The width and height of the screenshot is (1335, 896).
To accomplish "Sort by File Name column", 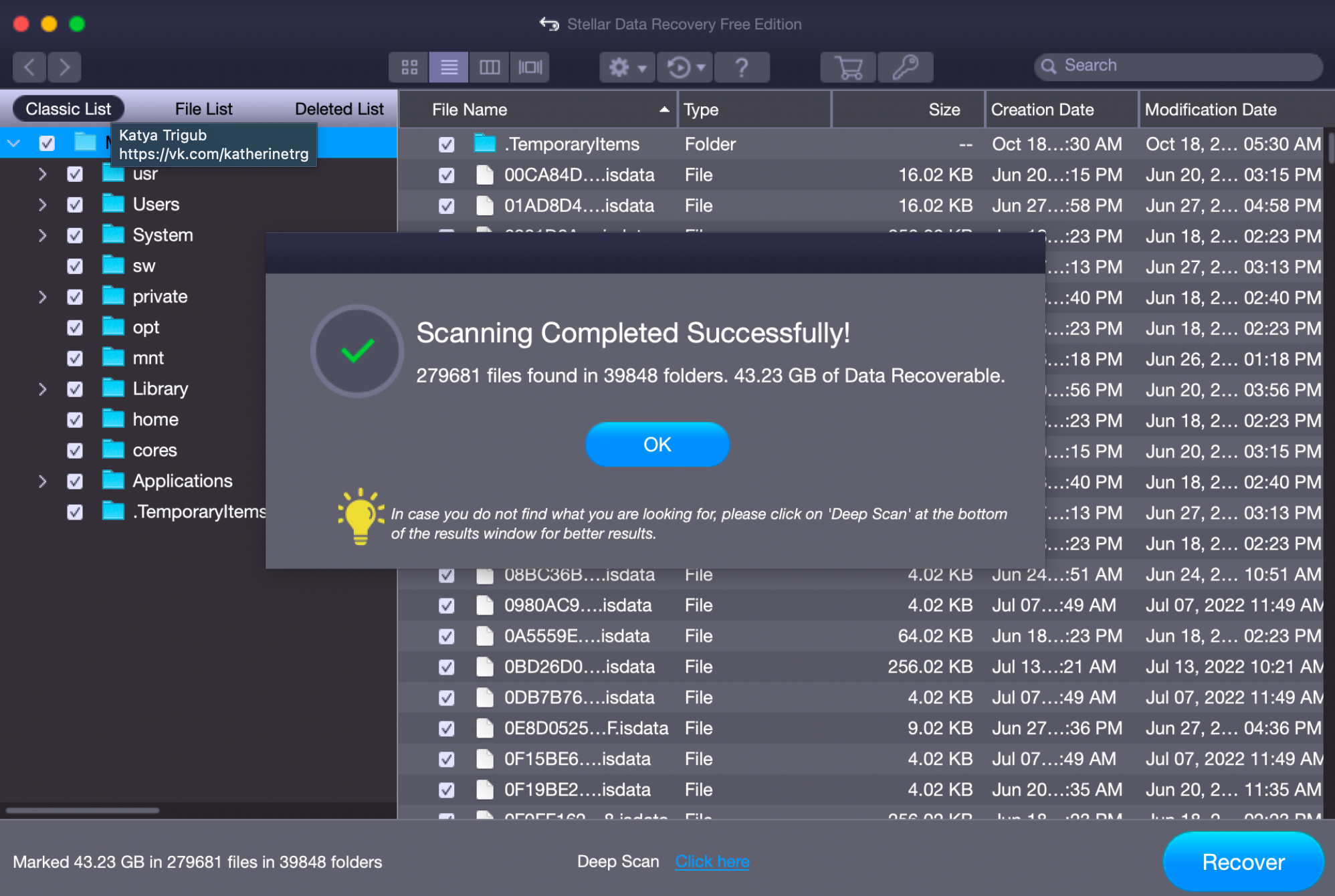I will [539, 110].
